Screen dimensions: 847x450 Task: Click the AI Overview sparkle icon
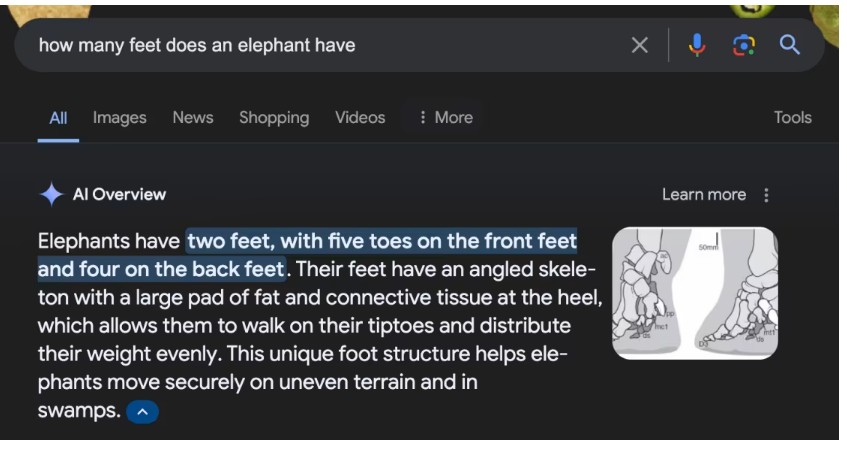tap(51, 194)
